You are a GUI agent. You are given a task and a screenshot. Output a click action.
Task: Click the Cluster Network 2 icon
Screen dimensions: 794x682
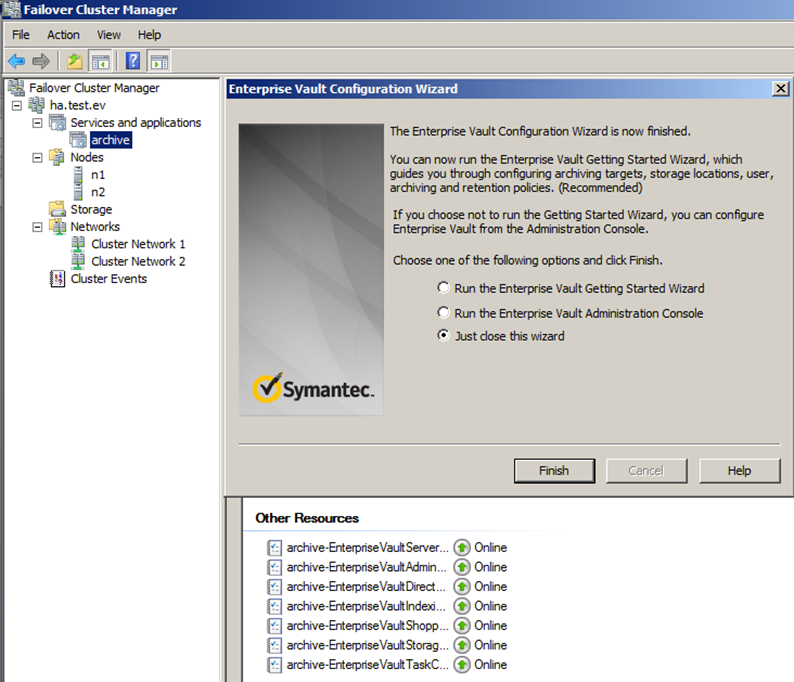(x=78, y=261)
